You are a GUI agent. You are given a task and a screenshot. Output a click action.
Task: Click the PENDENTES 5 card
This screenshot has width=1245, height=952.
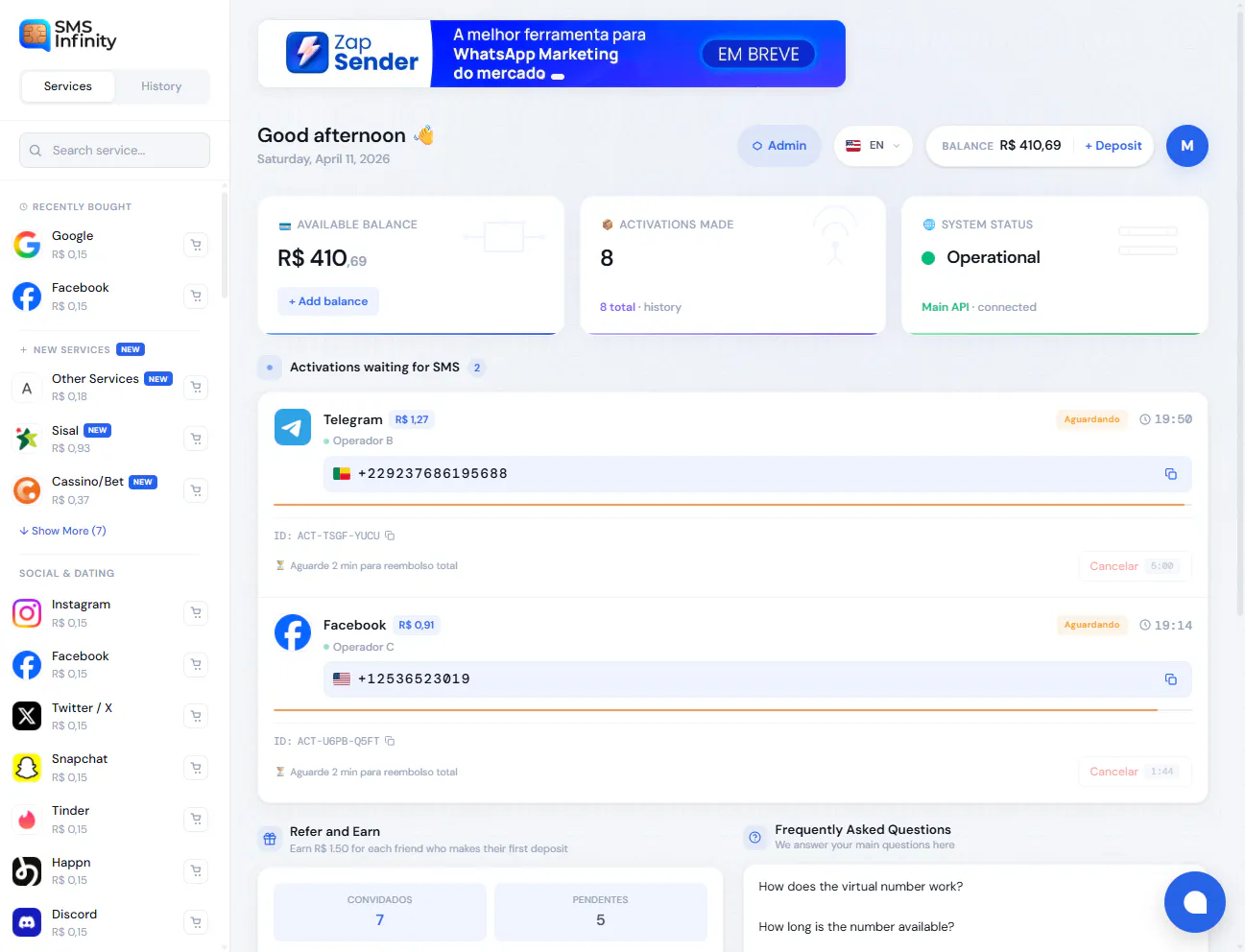pyautogui.click(x=601, y=912)
